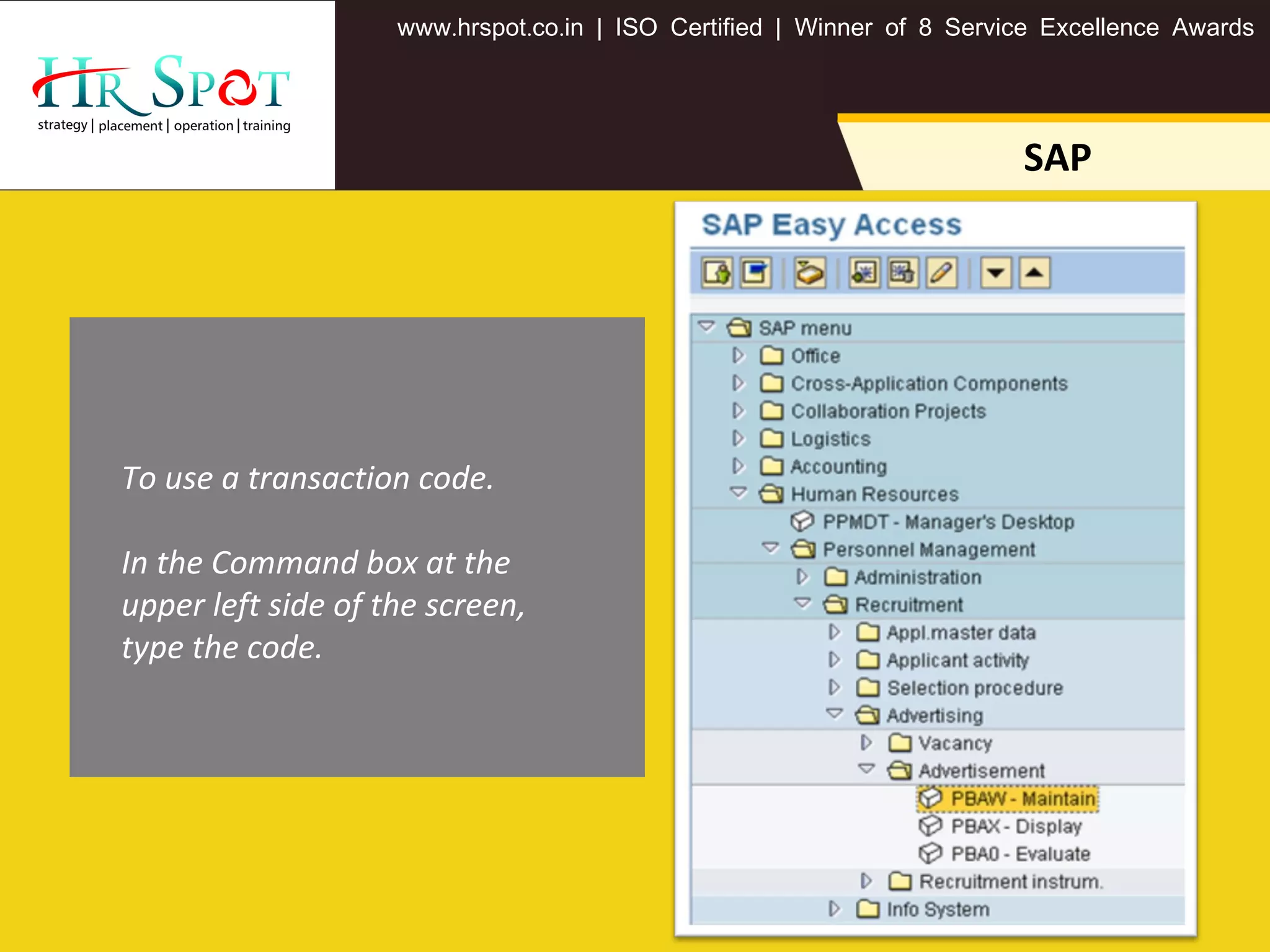Image resolution: width=1270 pixels, height=952 pixels.
Task: Expand the Info System arrow
Action: point(835,909)
